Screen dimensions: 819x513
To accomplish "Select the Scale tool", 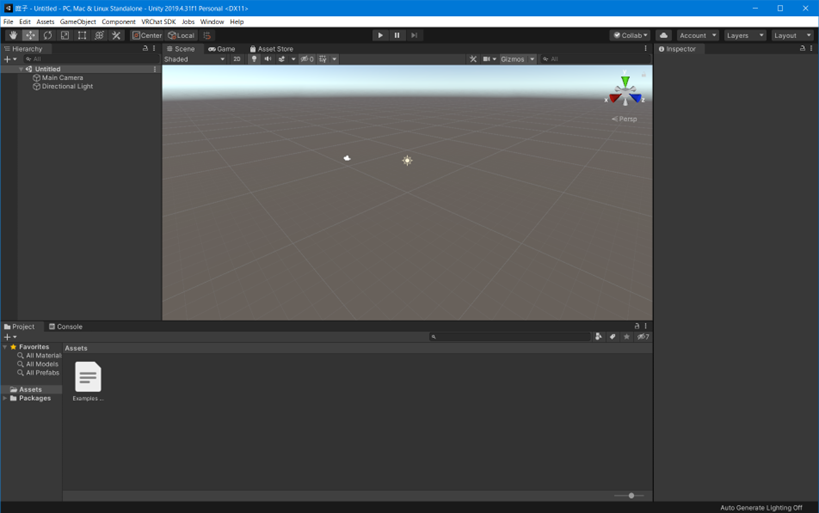I will pos(65,35).
